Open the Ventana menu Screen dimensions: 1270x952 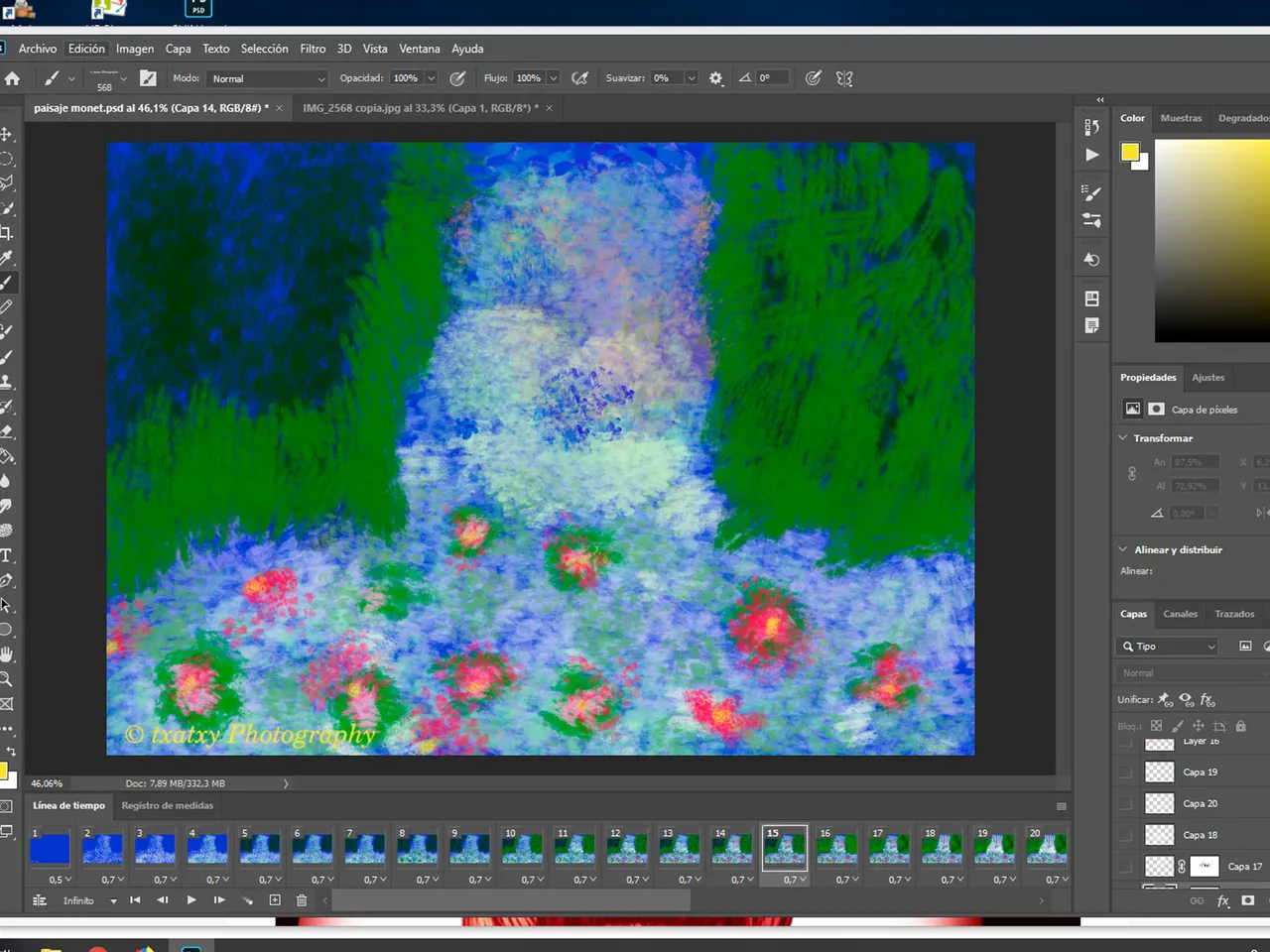(420, 49)
